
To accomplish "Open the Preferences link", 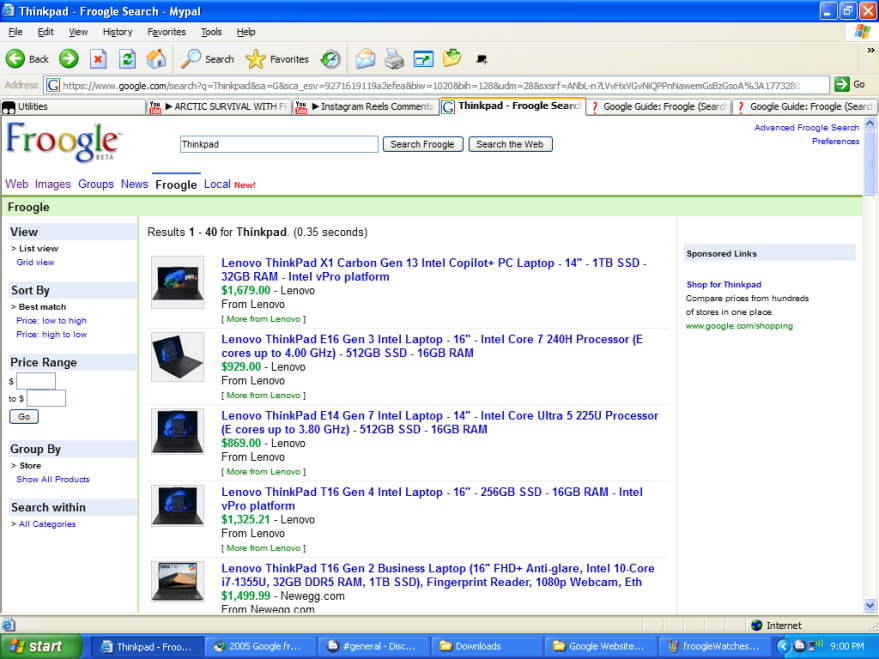I will pos(835,141).
